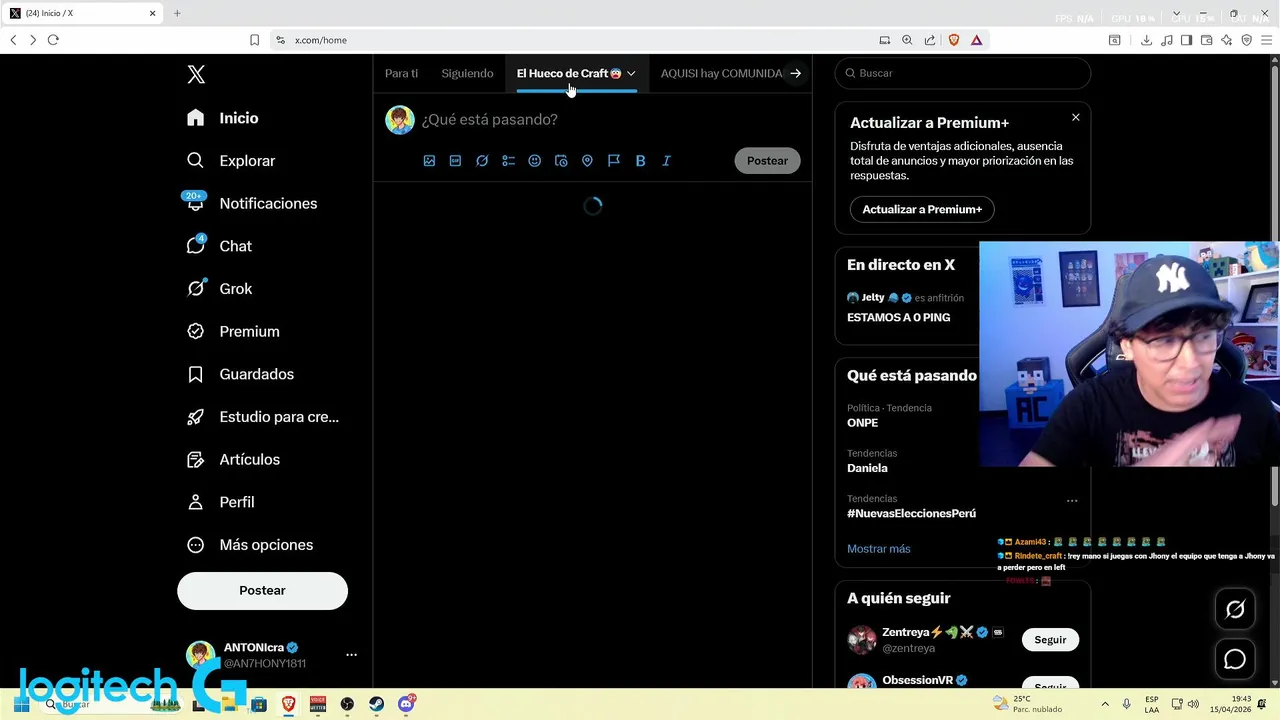Open emoji picker in composer
The width and height of the screenshot is (1280, 720).
[x=534, y=161]
